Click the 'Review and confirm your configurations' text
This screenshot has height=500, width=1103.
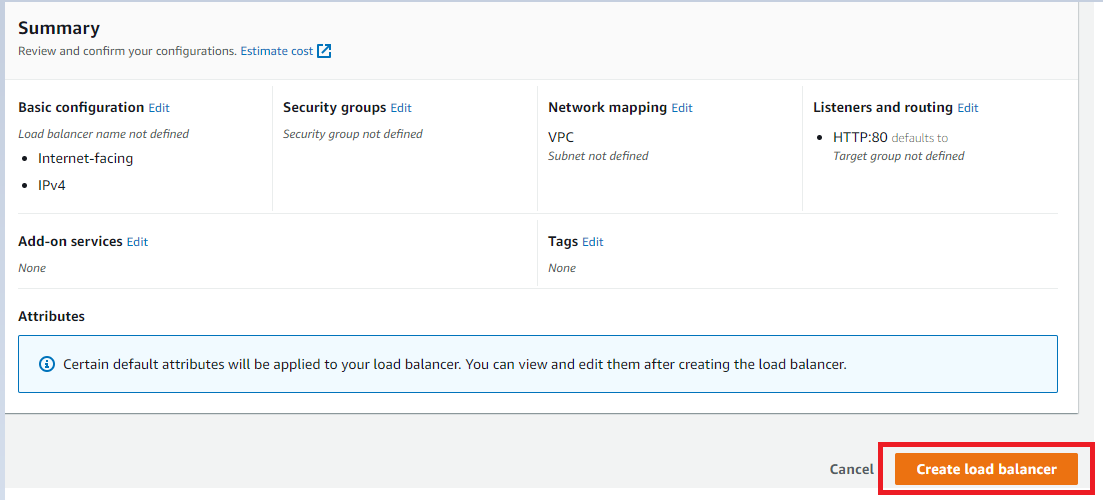coord(127,51)
